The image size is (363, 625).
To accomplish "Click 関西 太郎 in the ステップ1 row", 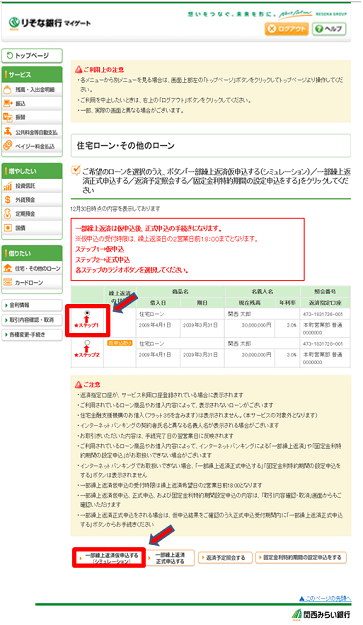I will [239, 314].
